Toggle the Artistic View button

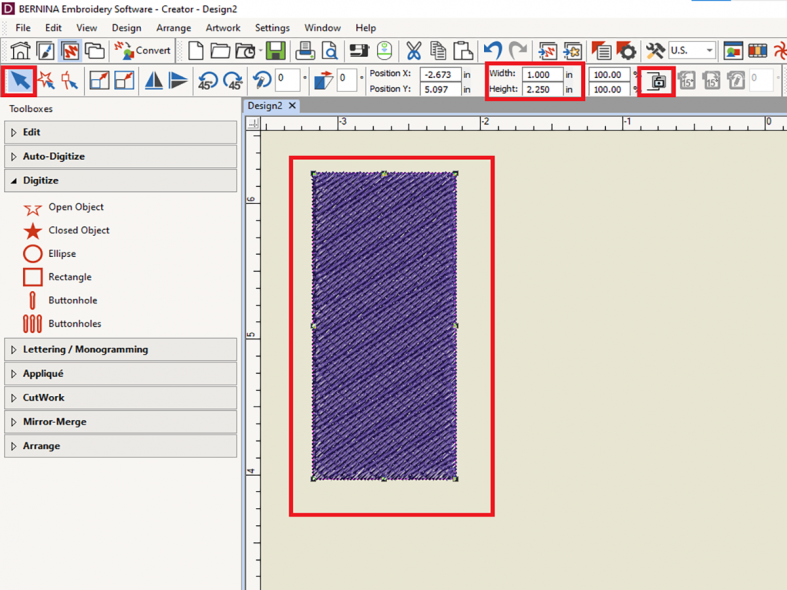70,50
